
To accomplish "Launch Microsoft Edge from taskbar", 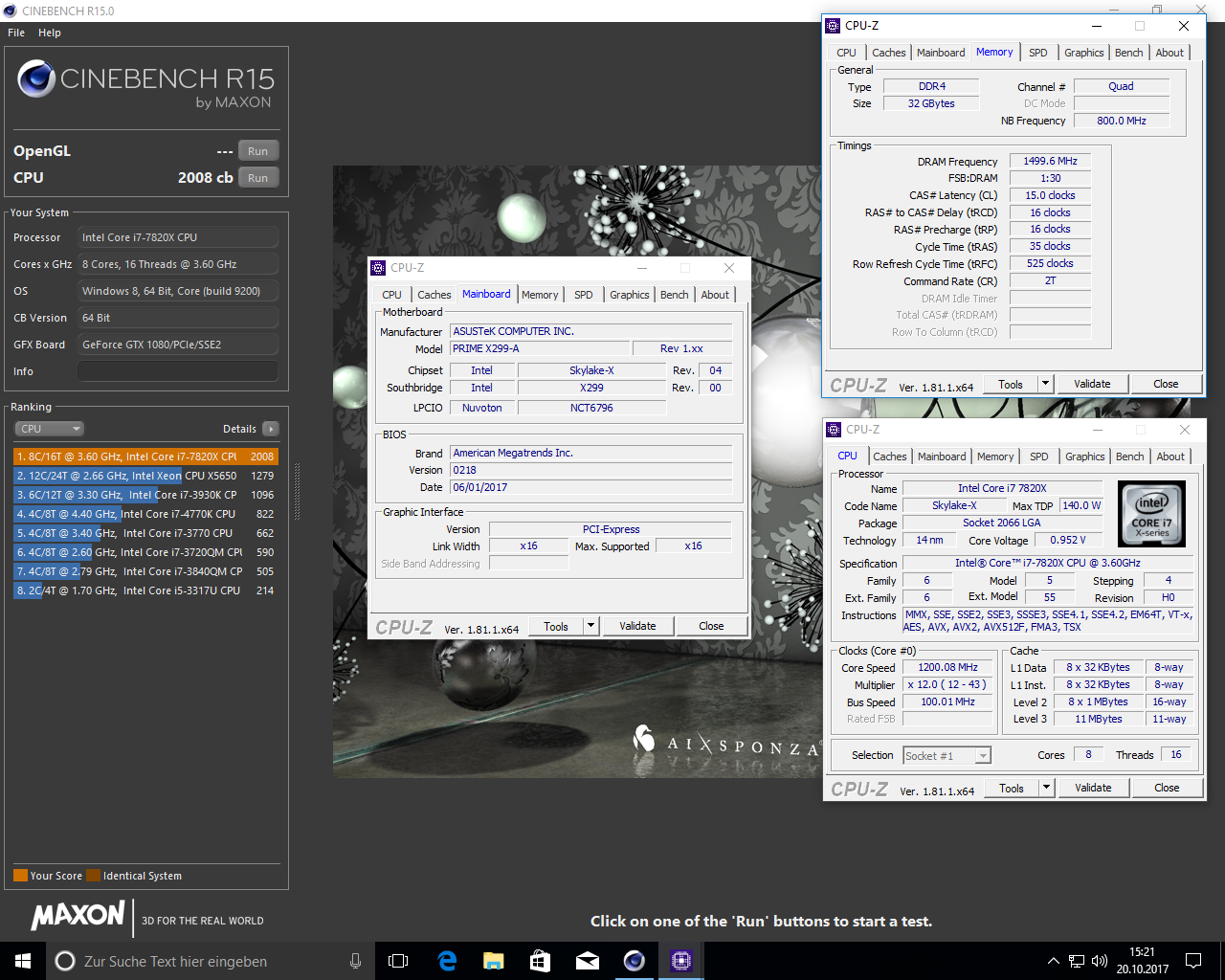I will [x=447, y=961].
